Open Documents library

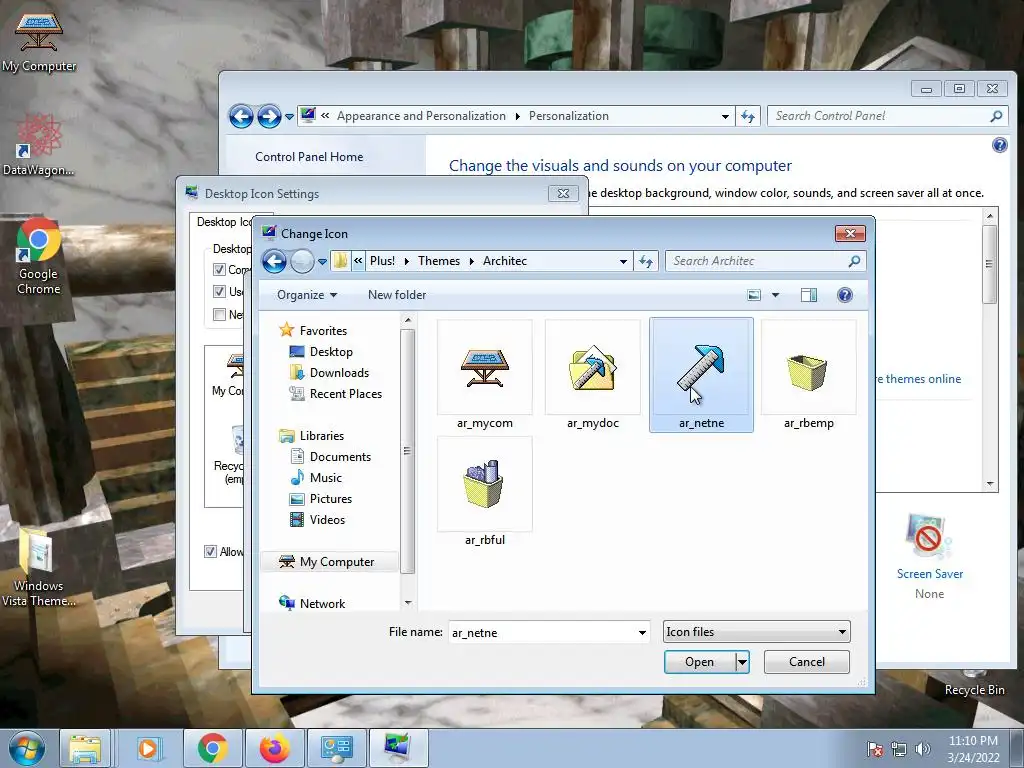click(x=340, y=456)
